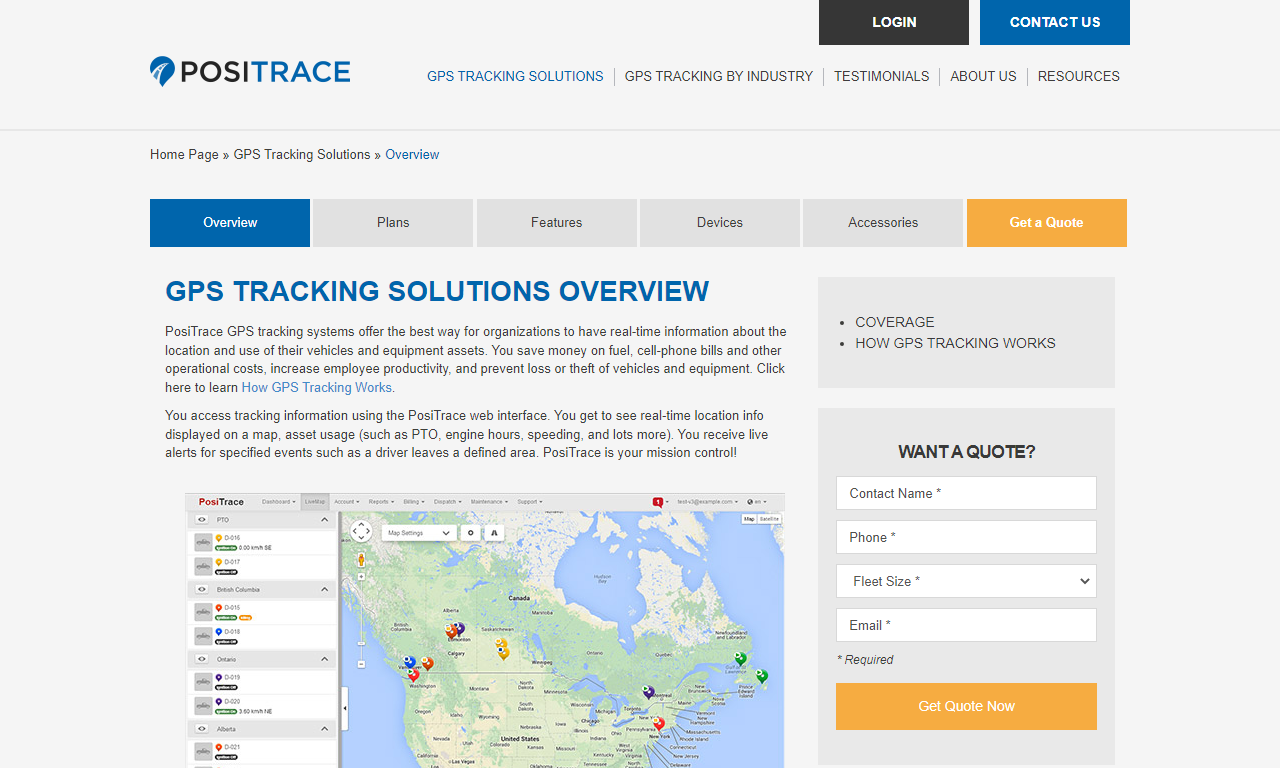Open the RESOURCES menu
Screen dimensions: 1280x768
click(x=1078, y=76)
